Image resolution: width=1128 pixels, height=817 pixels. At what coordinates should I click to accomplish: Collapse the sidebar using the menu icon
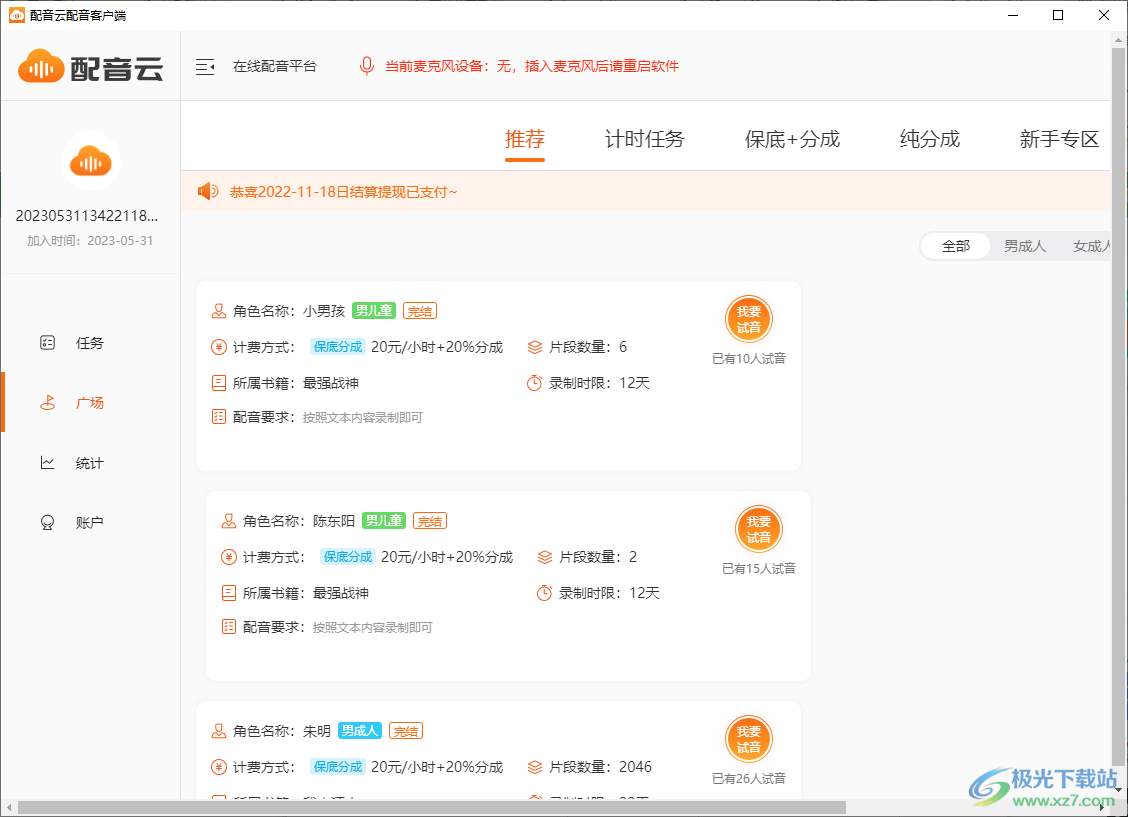tap(206, 66)
